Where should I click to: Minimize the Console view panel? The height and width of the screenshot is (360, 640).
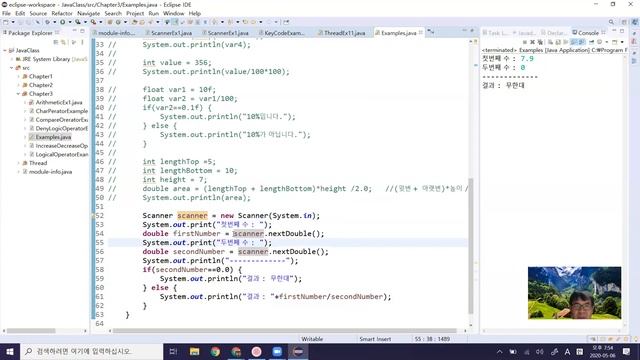[614, 31]
